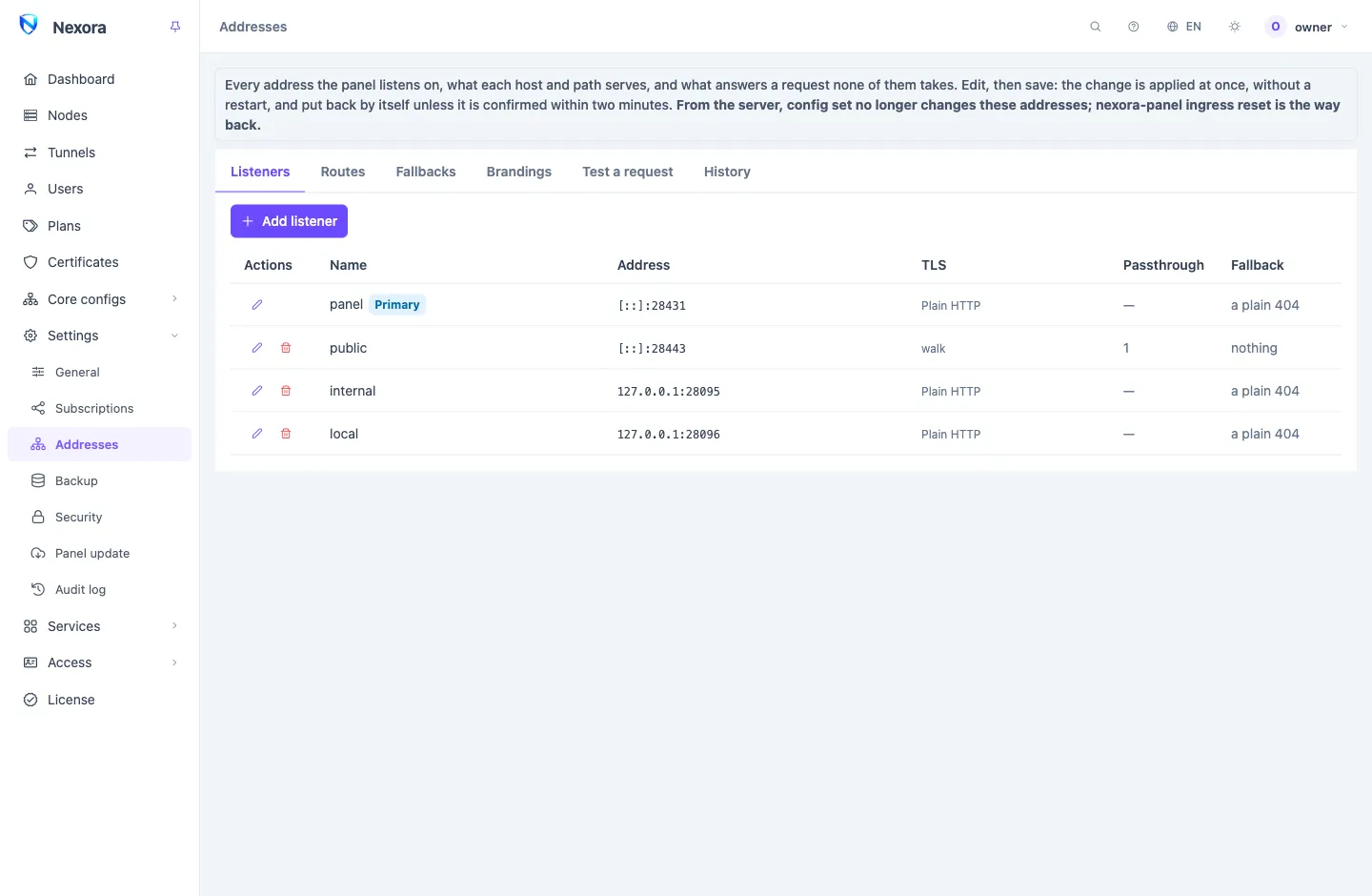The height and width of the screenshot is (896, 1372).
Task: Delete the local listener via trash icon
Action: click(286, 434)
